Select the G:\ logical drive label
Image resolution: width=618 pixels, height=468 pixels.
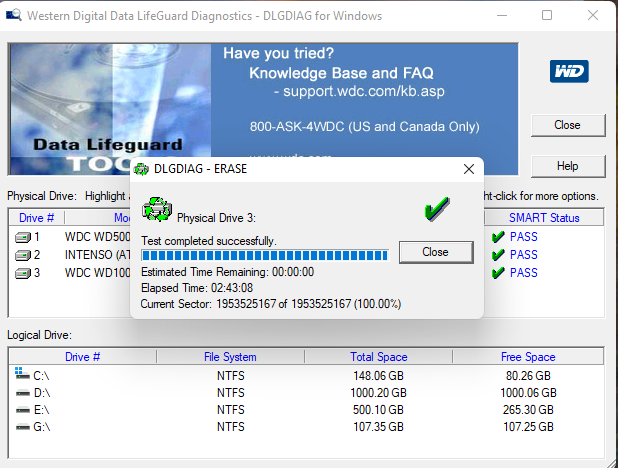[42, 427]
